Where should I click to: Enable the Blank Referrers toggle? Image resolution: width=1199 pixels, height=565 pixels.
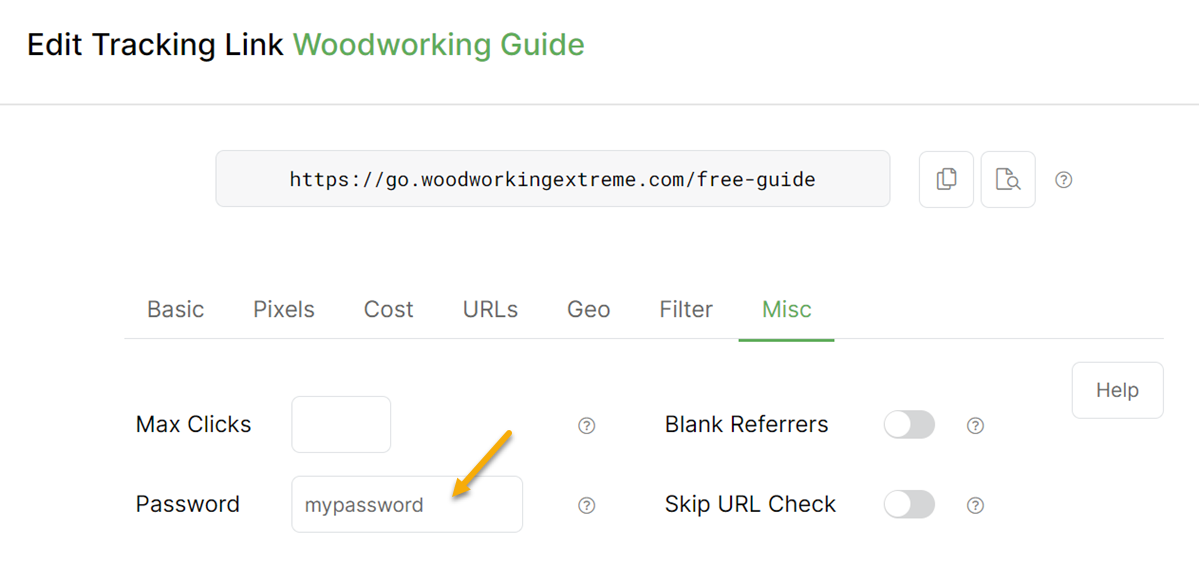(x=909, y=425)
